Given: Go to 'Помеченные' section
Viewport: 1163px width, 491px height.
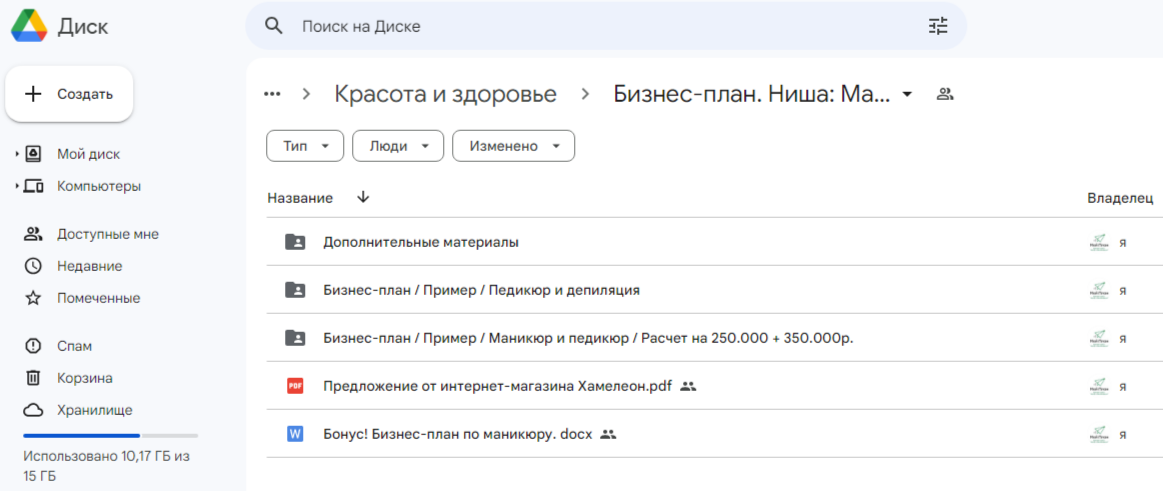Looking at the screenshot, I should click(99, 298).
